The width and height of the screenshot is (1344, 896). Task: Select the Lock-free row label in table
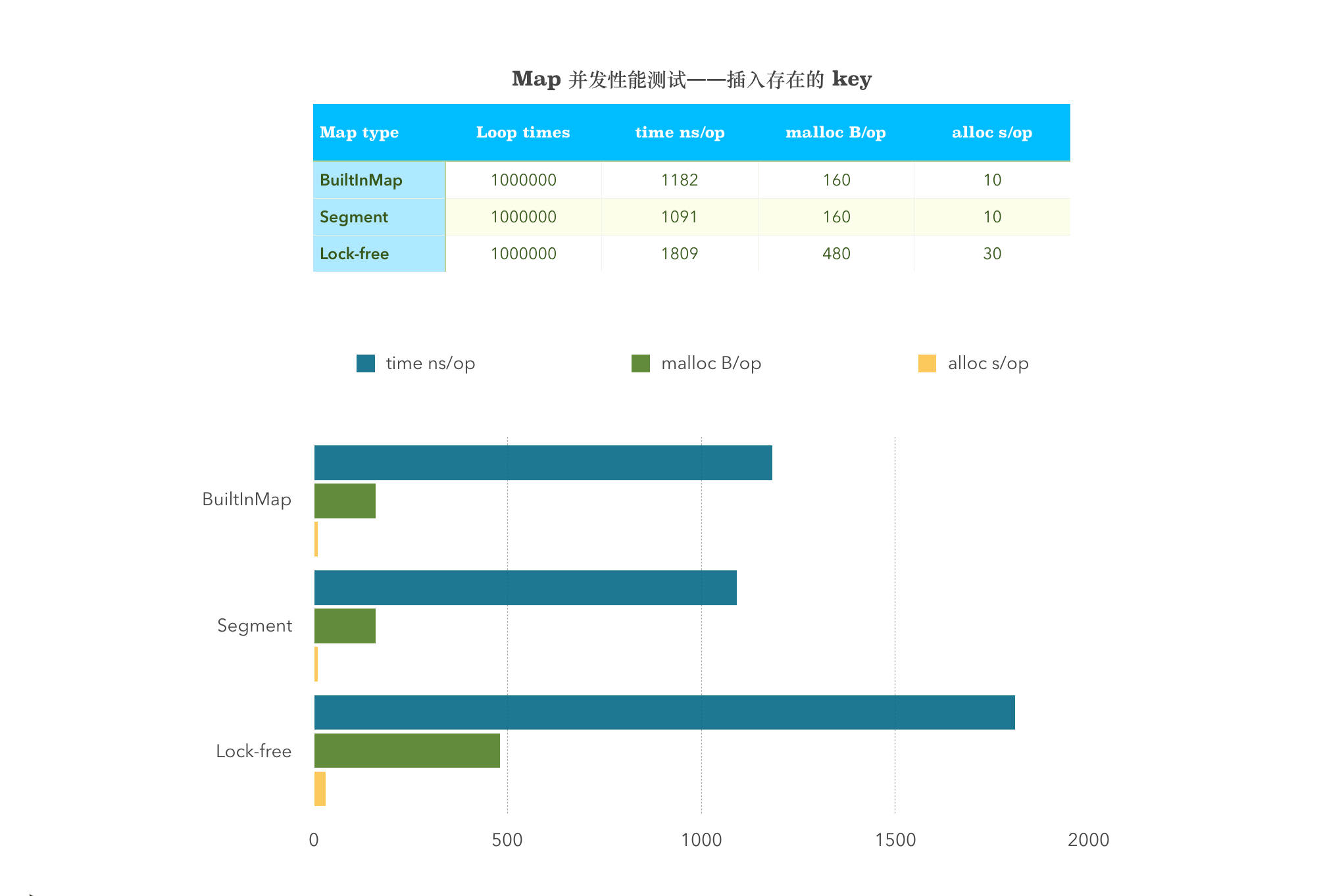[354, 254]
